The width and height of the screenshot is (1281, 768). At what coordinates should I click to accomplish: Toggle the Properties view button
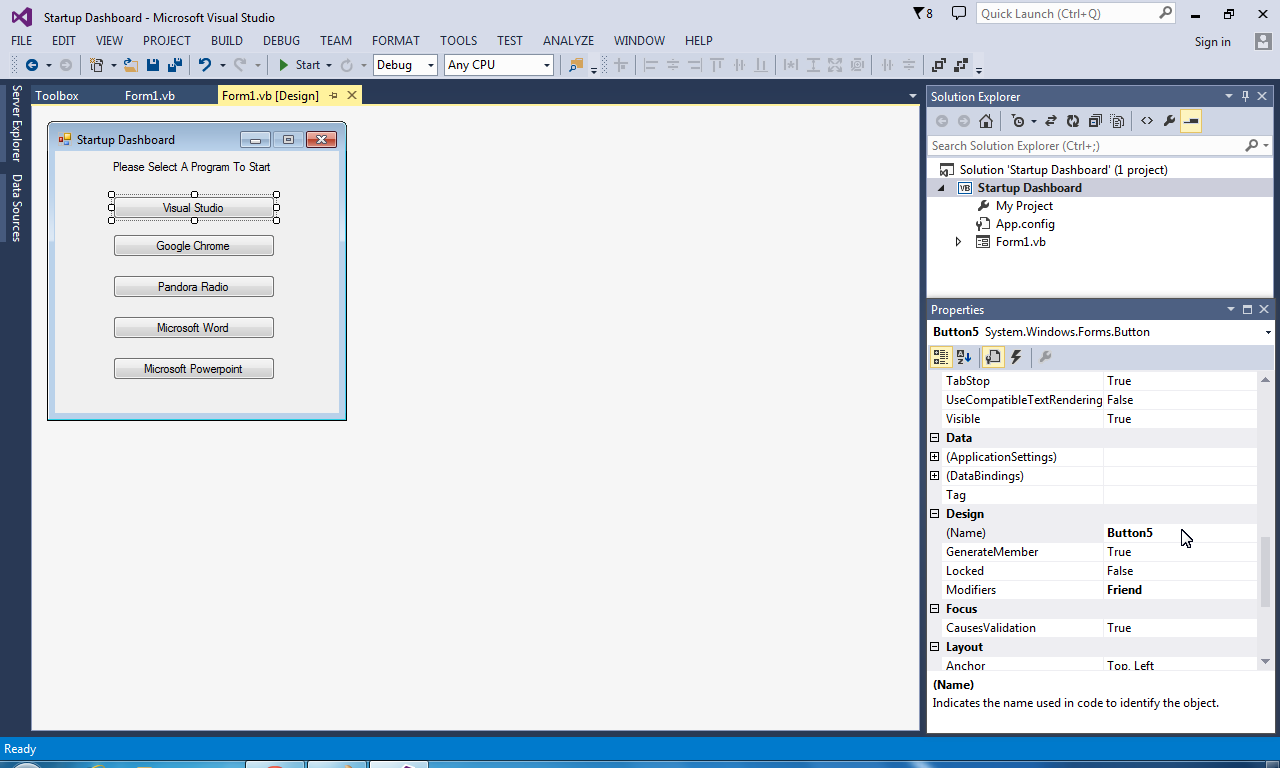tap(993, 357)
